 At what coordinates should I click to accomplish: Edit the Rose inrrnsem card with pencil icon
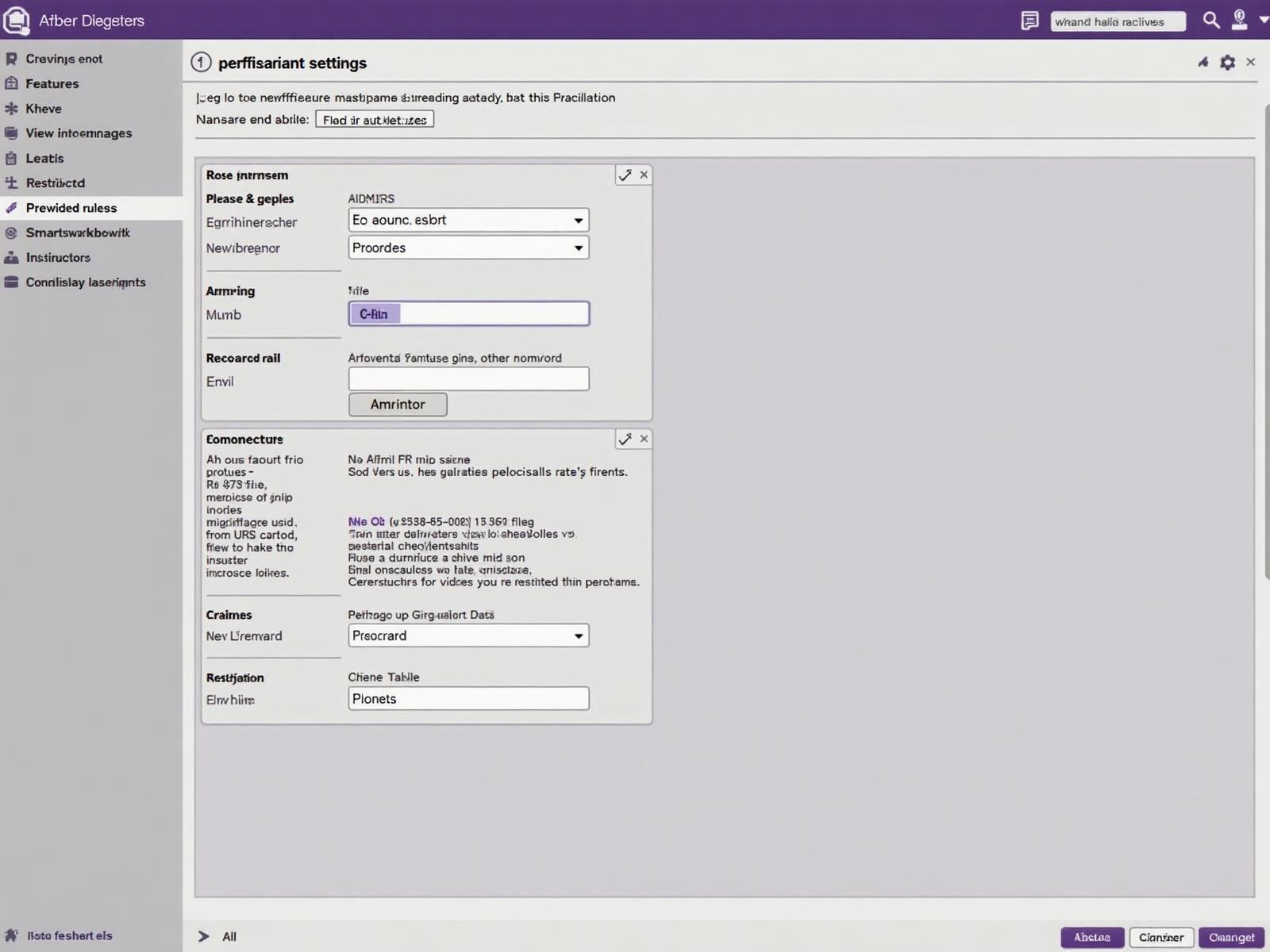pos(625,175)
